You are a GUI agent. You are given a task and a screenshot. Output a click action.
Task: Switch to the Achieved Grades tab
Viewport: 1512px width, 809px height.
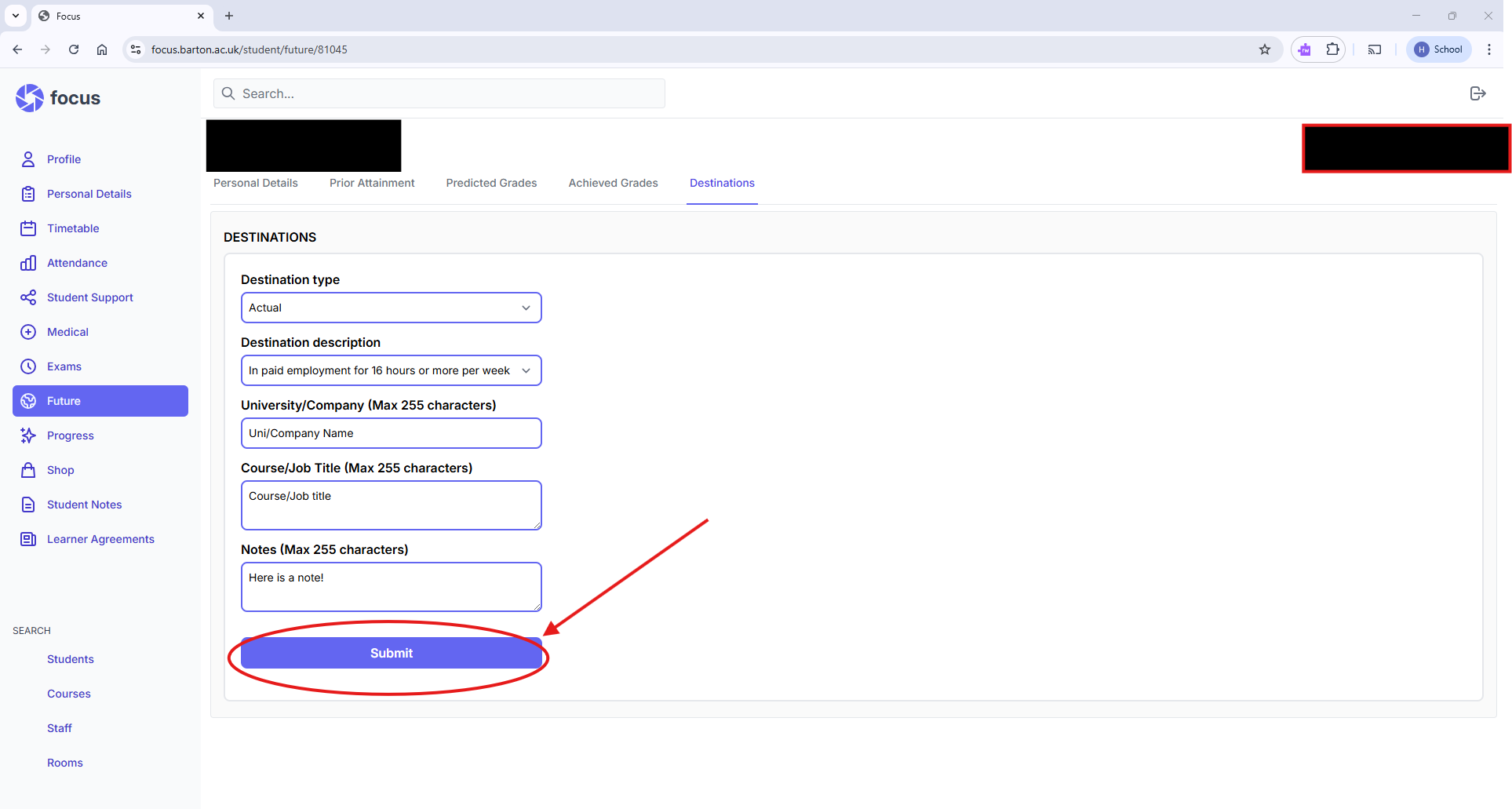pos(613,183)
